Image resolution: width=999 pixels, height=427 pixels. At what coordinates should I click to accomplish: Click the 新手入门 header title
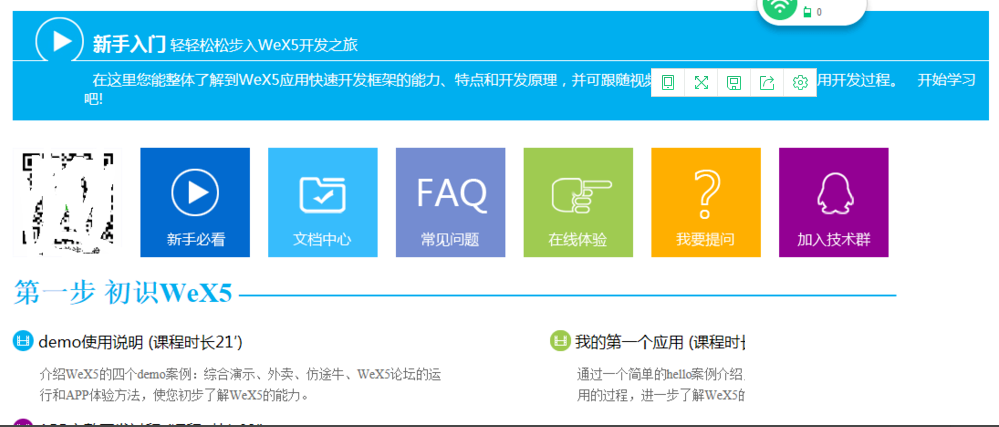pos(129,44)
